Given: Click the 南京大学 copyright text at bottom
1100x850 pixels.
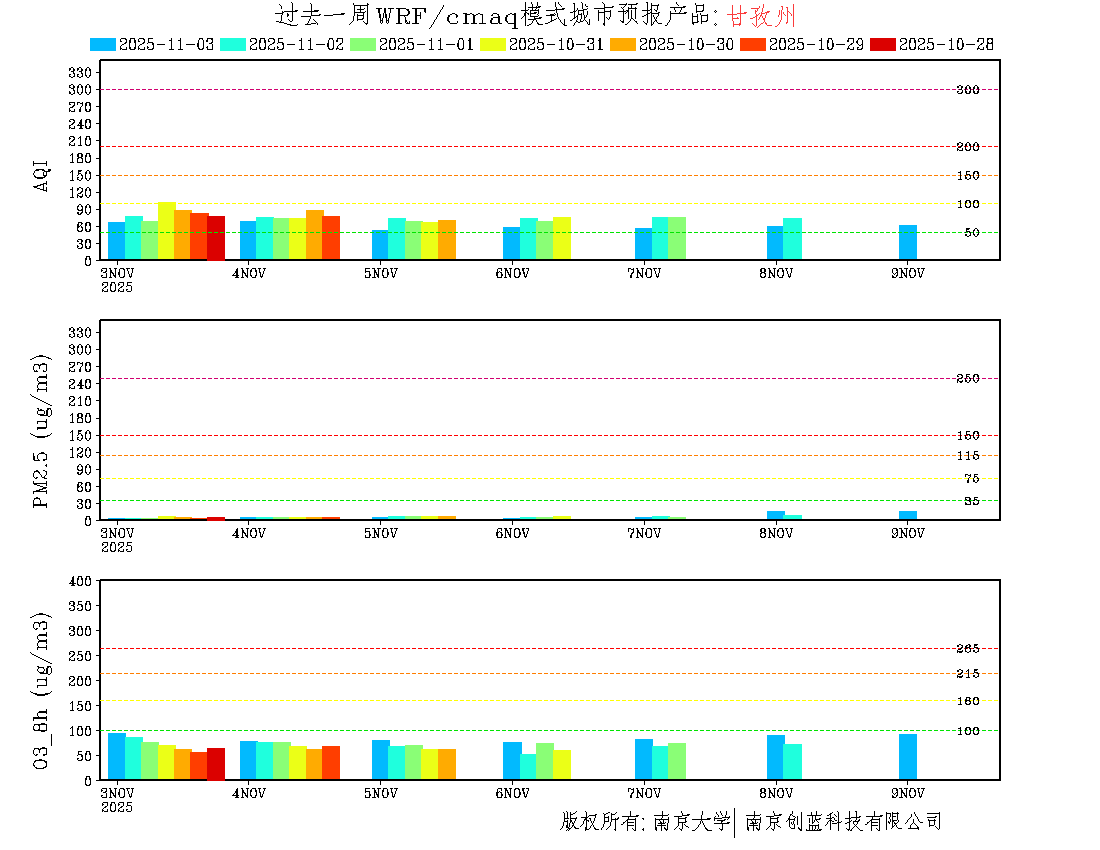Looking at the screenshot, I should pyautogui.click(x=692, y=822).
